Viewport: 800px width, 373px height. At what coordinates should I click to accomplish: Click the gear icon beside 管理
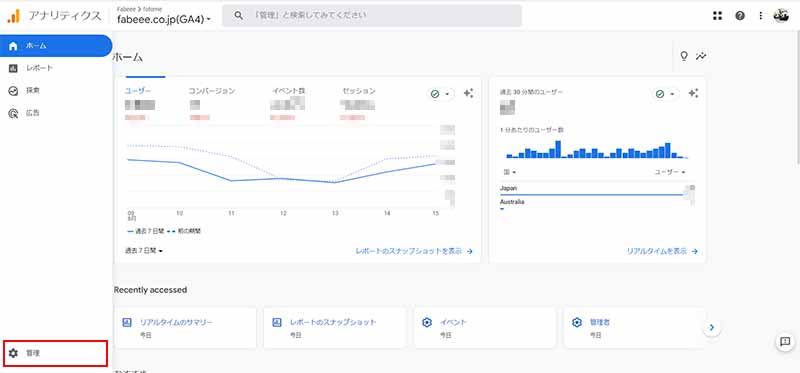13,353
